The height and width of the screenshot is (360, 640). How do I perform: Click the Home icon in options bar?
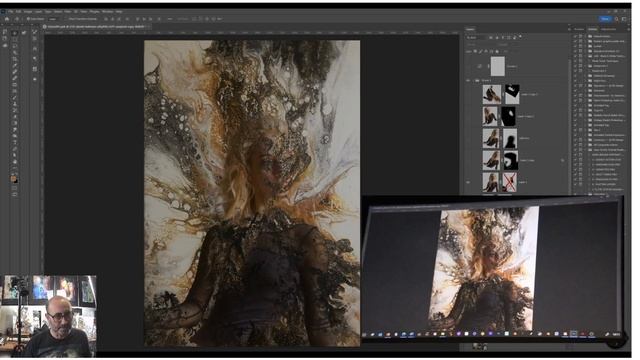(x=7, y=18)
